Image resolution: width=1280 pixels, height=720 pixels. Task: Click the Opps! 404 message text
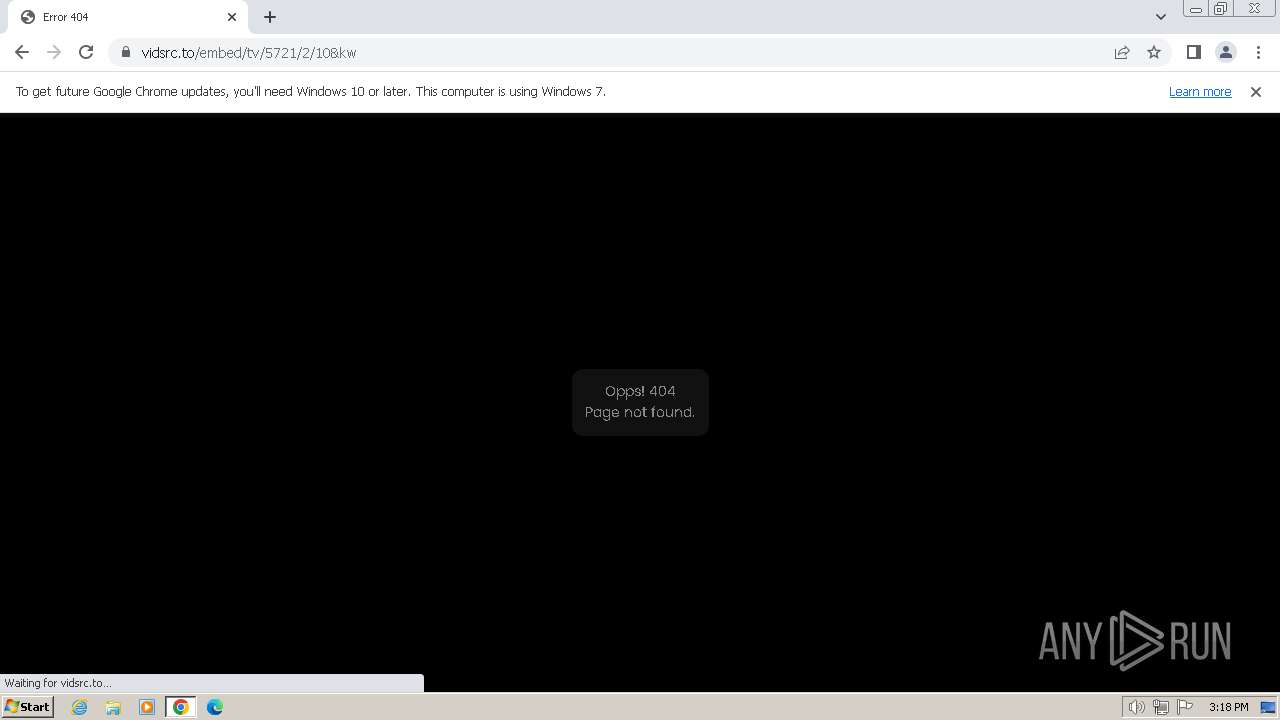(640, 391)
